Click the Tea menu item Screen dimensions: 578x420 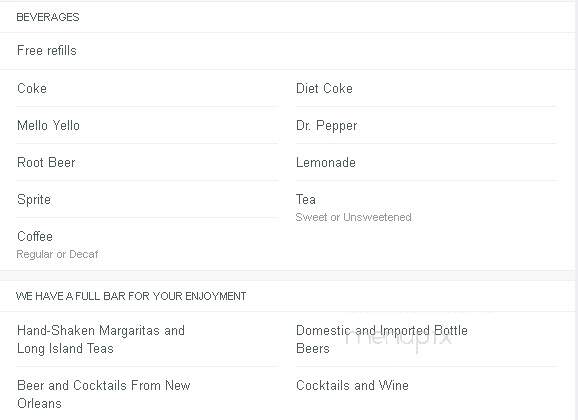[306, 199]
